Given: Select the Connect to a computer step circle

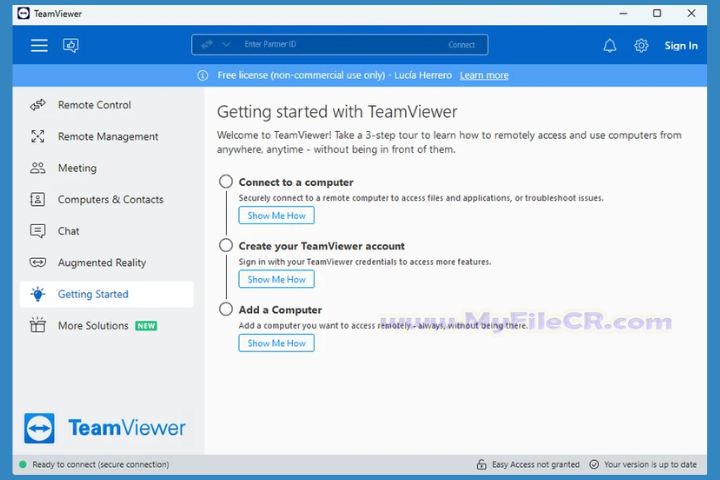Looking at the screenshot, I should click(x=226, y=181).
